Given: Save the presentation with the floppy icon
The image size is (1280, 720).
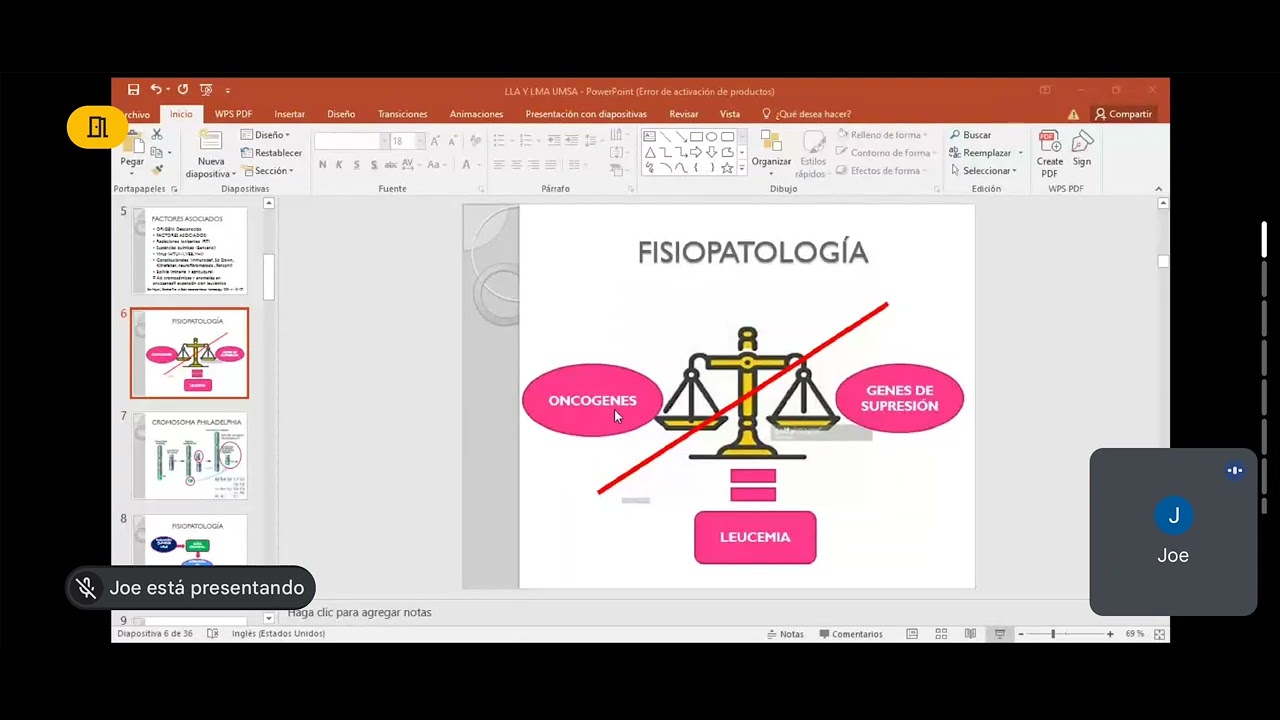Looking at the screenshot, I should [134, 90].
